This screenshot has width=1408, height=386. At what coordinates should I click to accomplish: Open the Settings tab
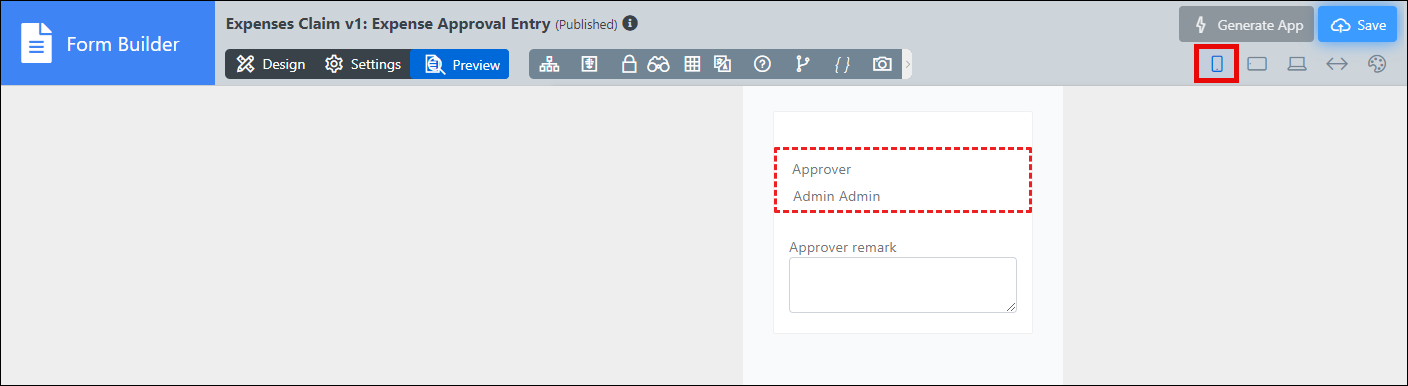click(x=363, y=64)
